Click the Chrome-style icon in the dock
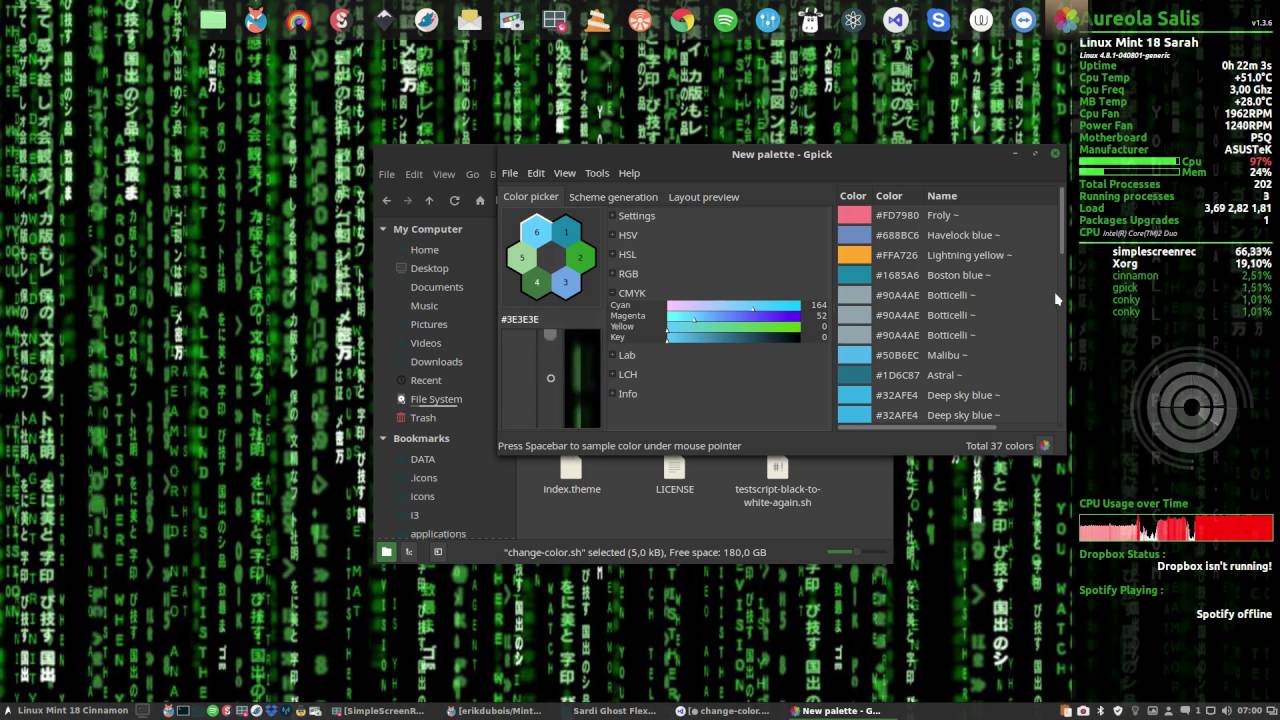 coord(683,20)
